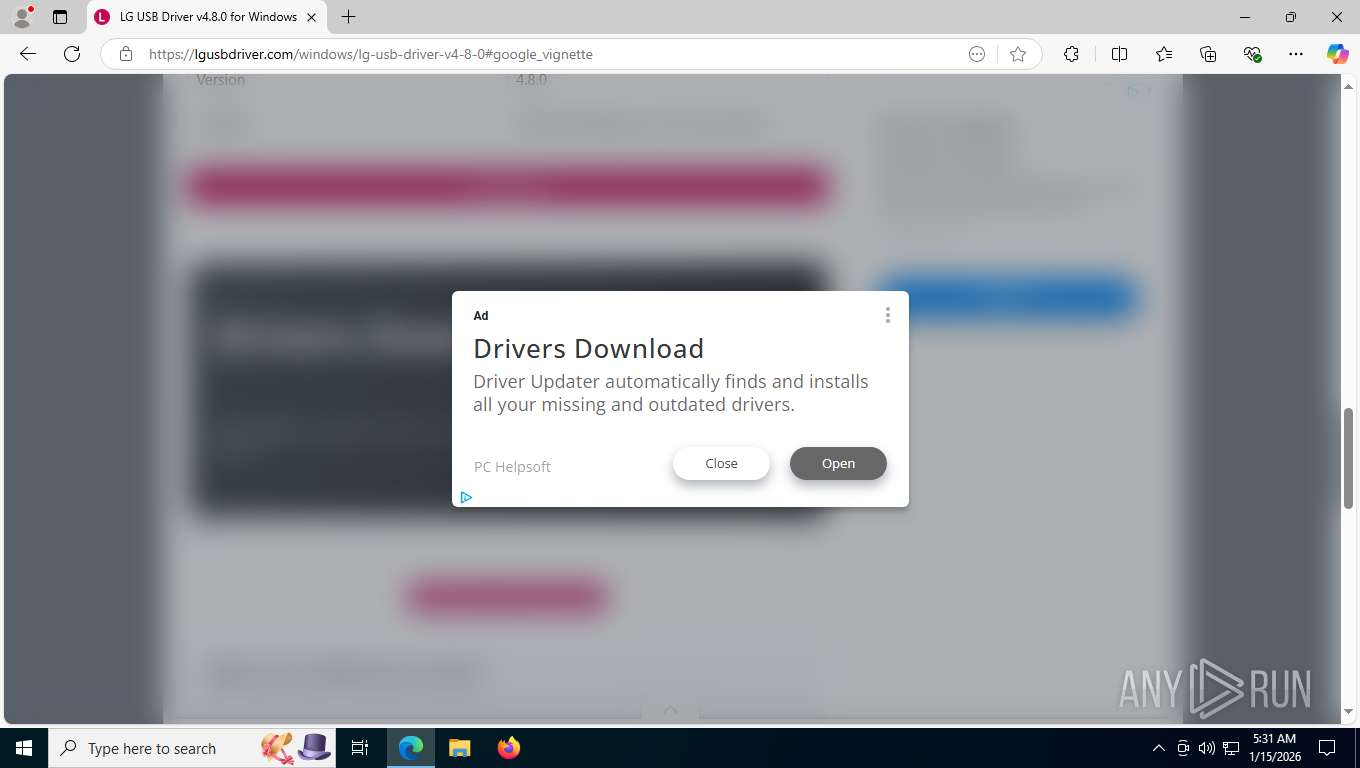Viewport: 1360px width, 768px height.
Task: Open the volume control tray icon
Action: (x=1206, y=748)
